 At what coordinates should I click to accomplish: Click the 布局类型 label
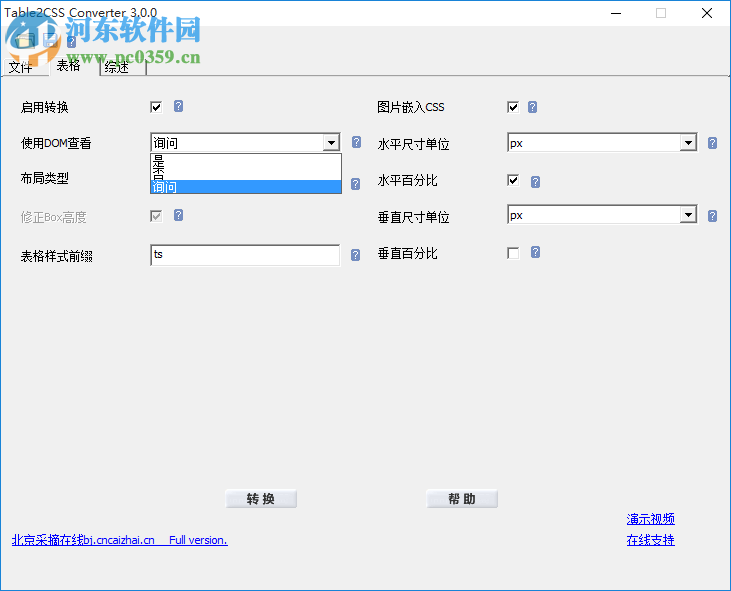point(45,178)
